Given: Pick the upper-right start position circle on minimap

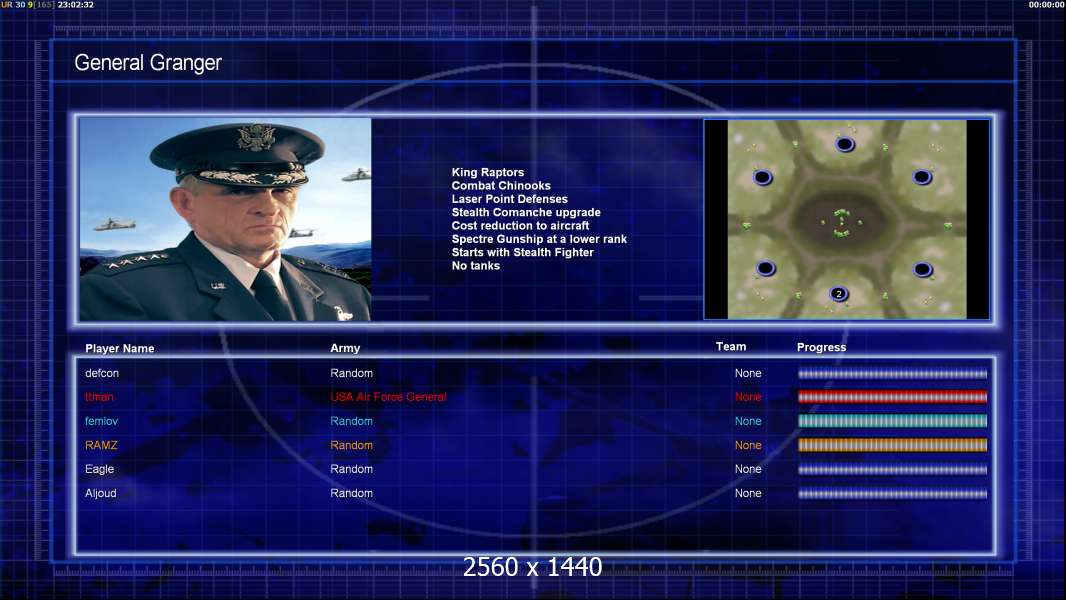Looking at the screenshot, I should (922, 177).
